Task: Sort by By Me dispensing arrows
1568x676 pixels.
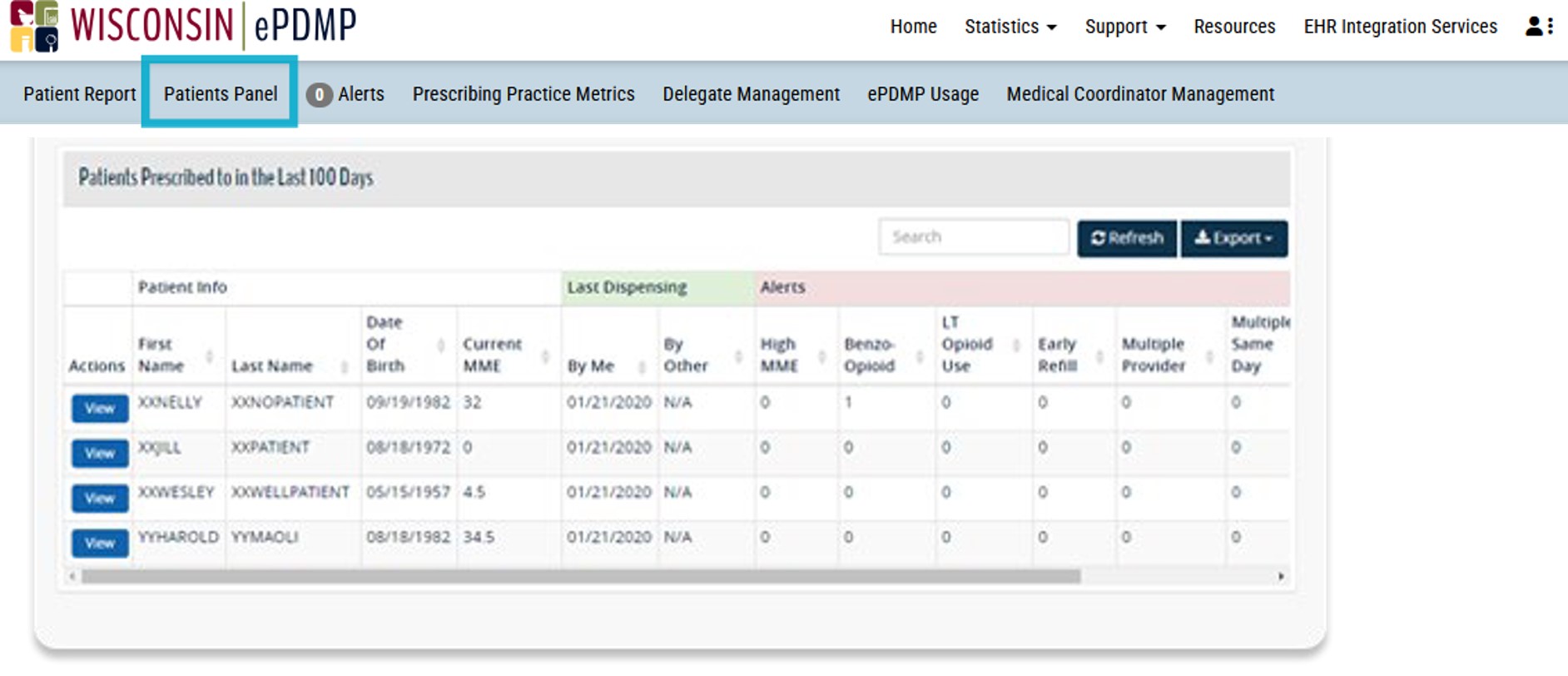Action: point(642,366)
